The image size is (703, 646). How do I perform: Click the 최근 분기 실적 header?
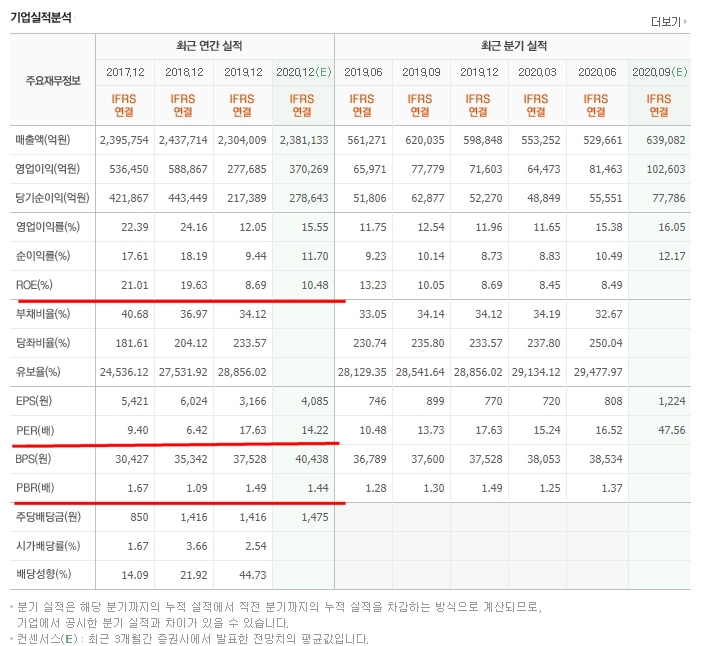[x=514, y=46]
